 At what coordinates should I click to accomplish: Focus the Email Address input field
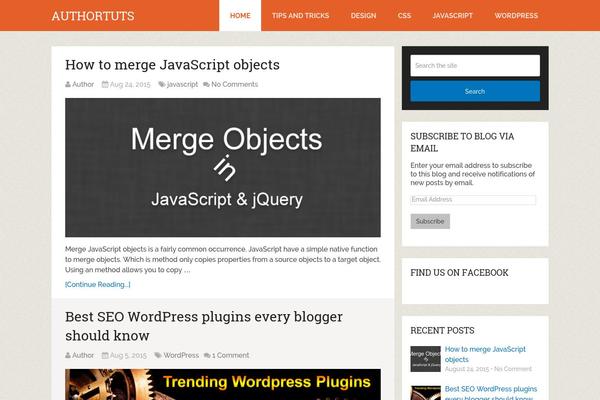[473, 199]
